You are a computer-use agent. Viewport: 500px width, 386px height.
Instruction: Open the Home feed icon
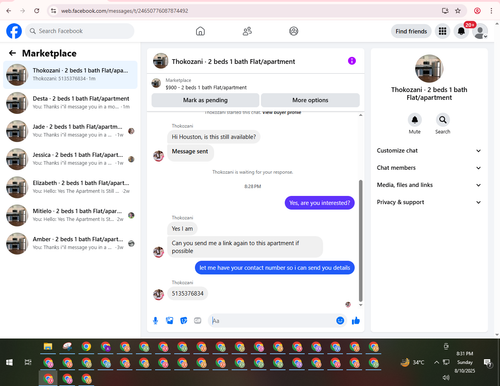point(200,31)
